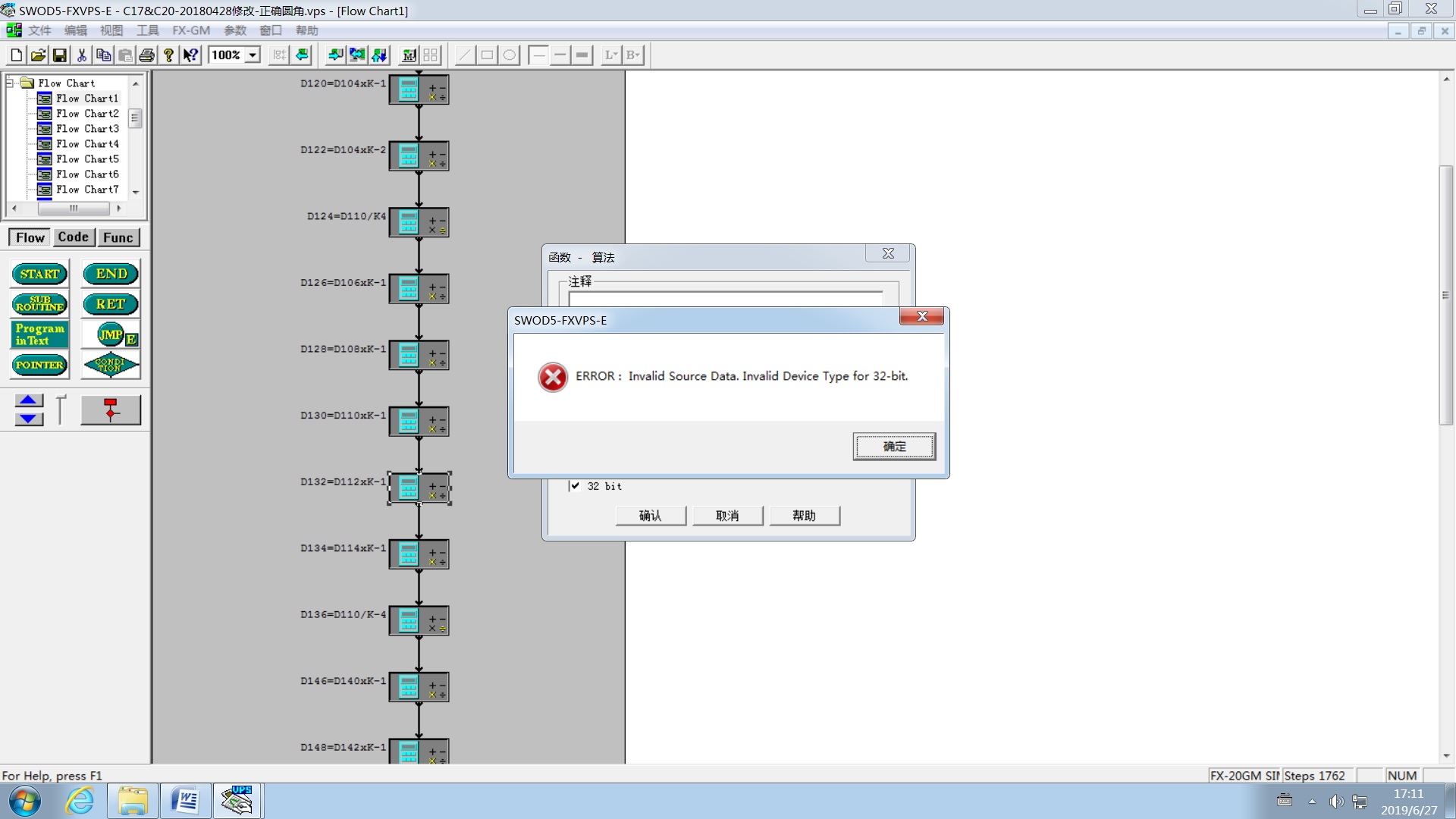Select the END flow element icon
This screenshot has height=819, width=1456.
coord(111,274)
